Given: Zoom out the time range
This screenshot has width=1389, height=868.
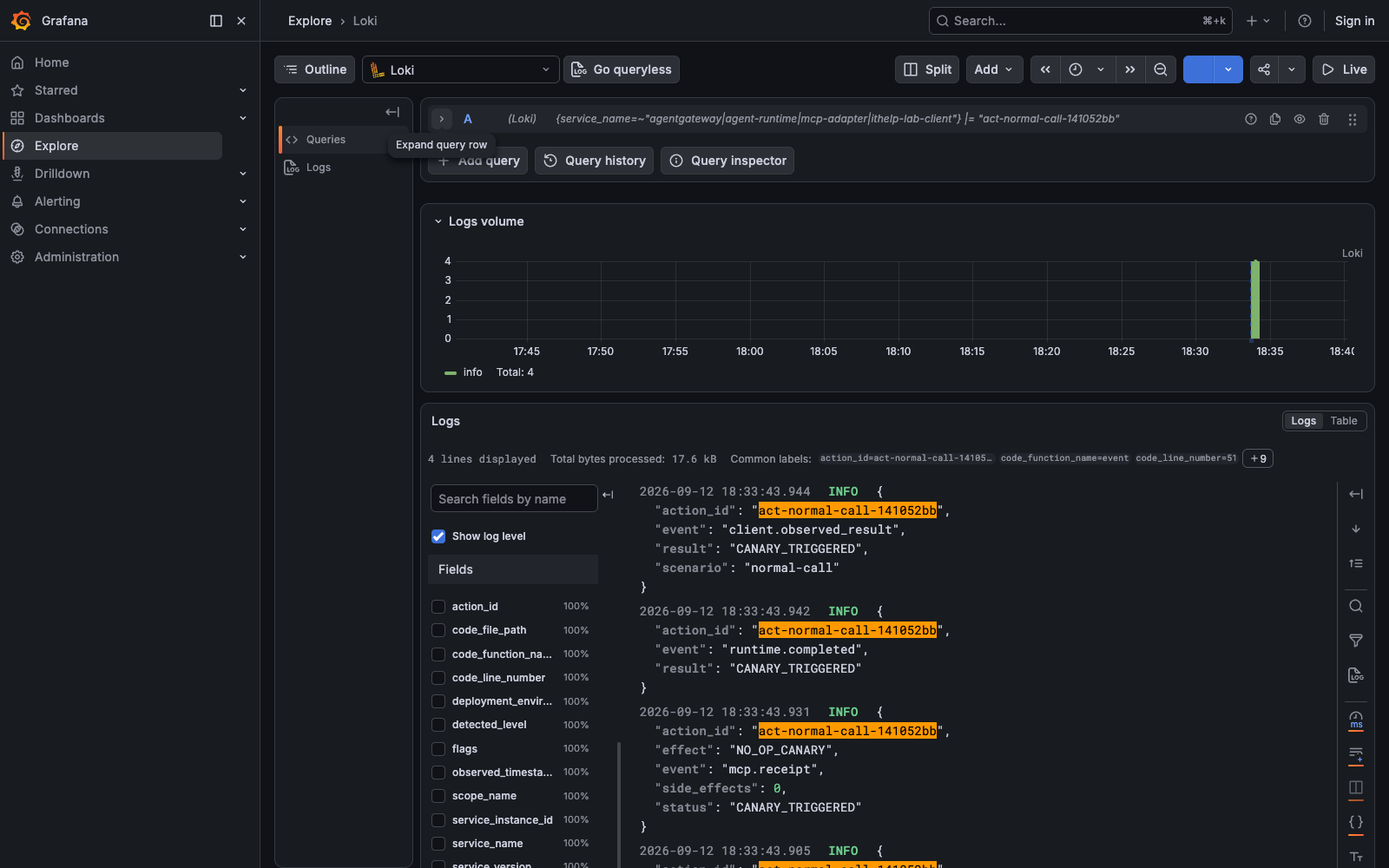Looking at the screenshot, I should [1161, 69].
